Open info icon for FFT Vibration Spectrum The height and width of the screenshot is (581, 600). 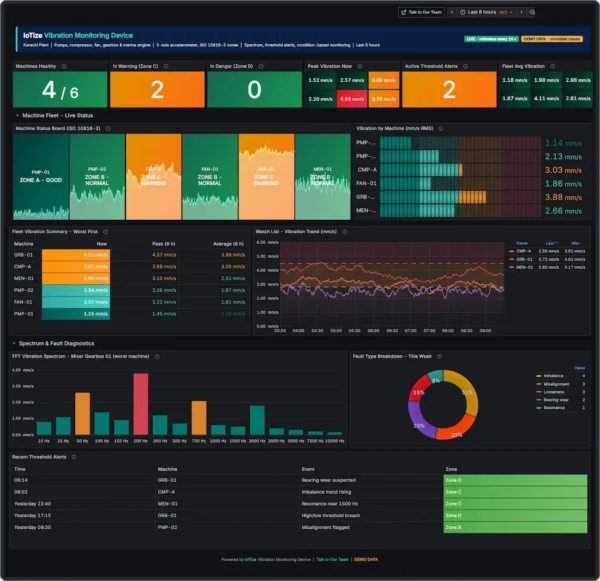coord(157,356)
